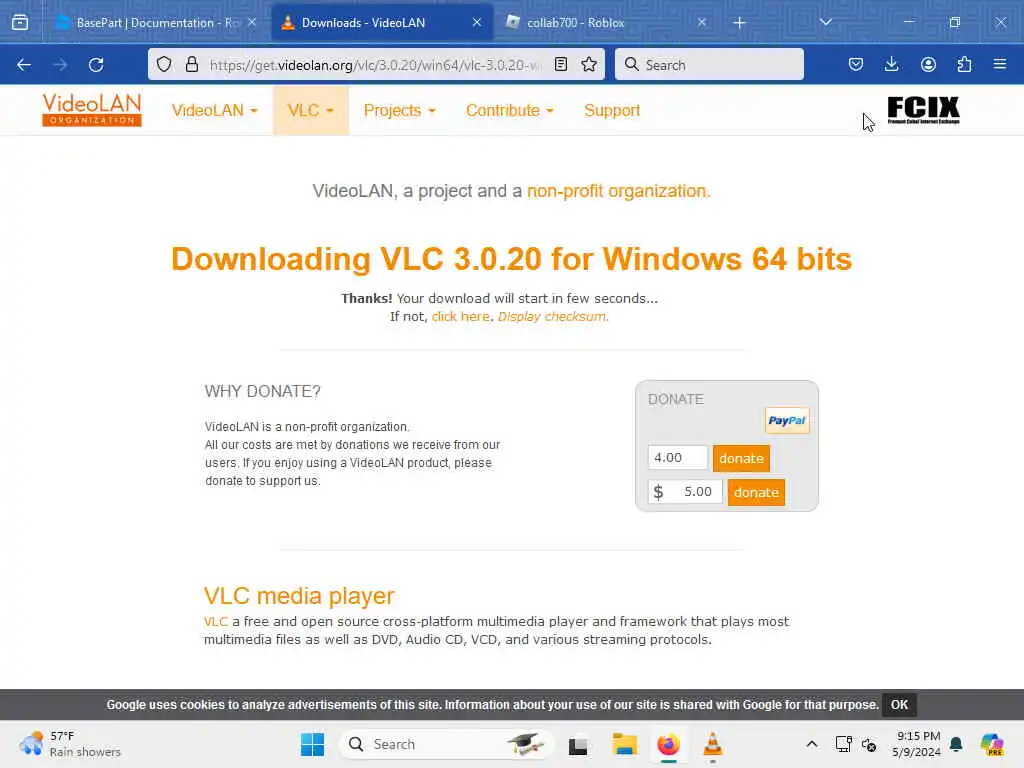Close the Downloads - VideoLAN tab

click(x=477, y=22)
